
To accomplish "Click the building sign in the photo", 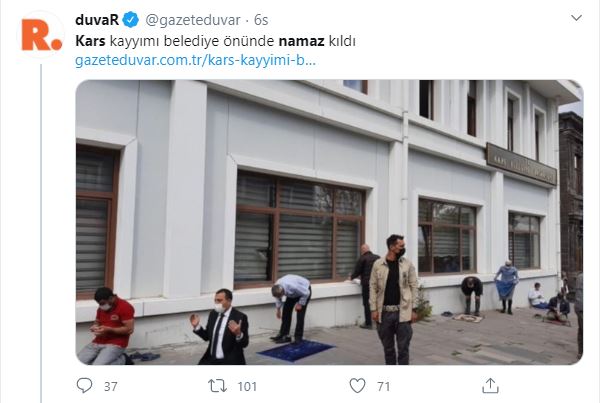I will 521,165.
